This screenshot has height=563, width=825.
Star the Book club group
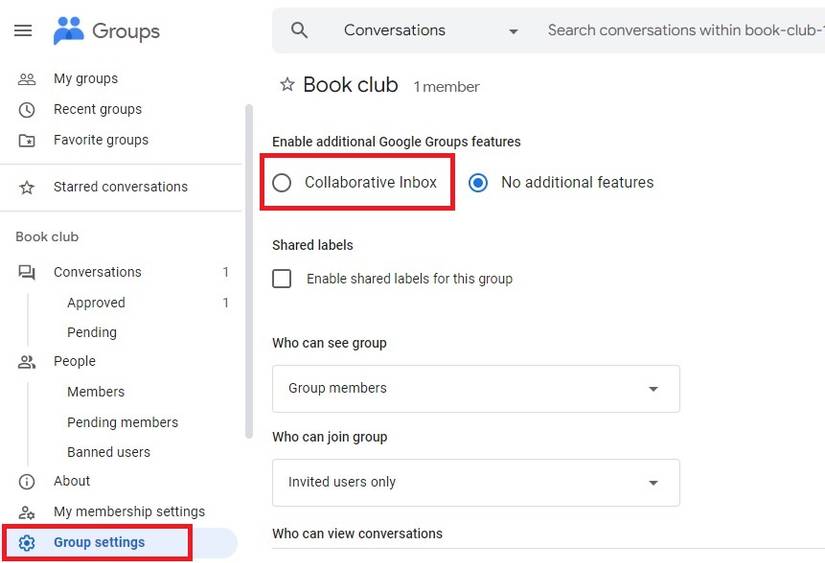tap(287, 85)
